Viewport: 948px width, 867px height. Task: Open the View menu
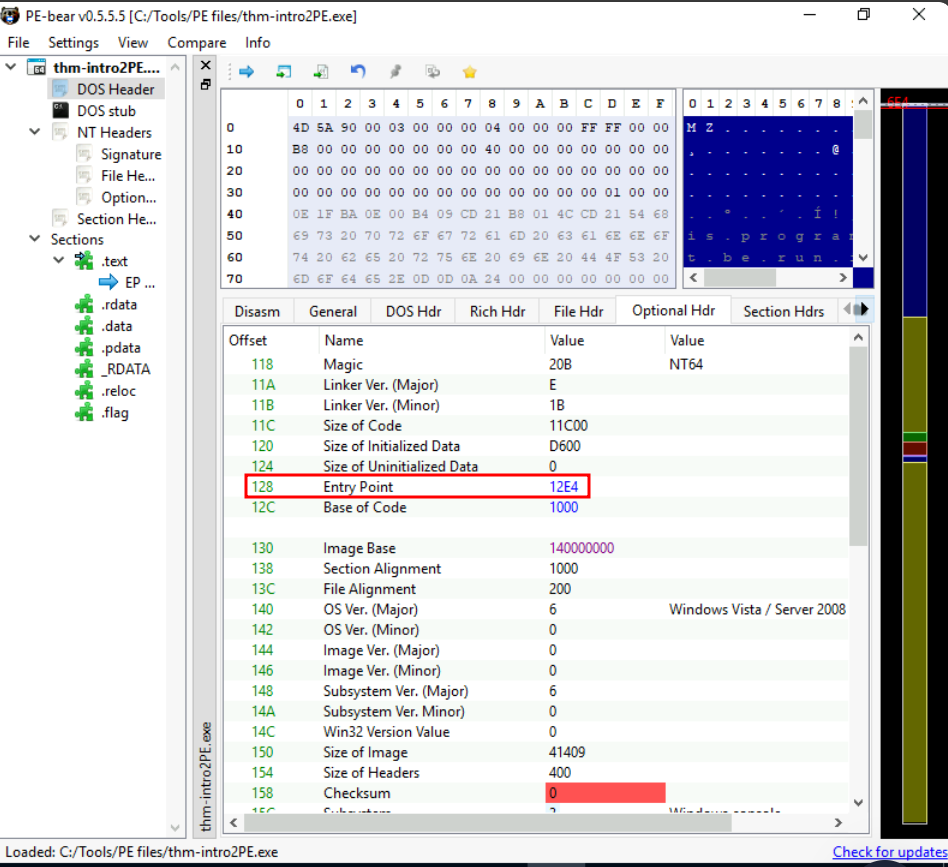[x=132, y=42]
